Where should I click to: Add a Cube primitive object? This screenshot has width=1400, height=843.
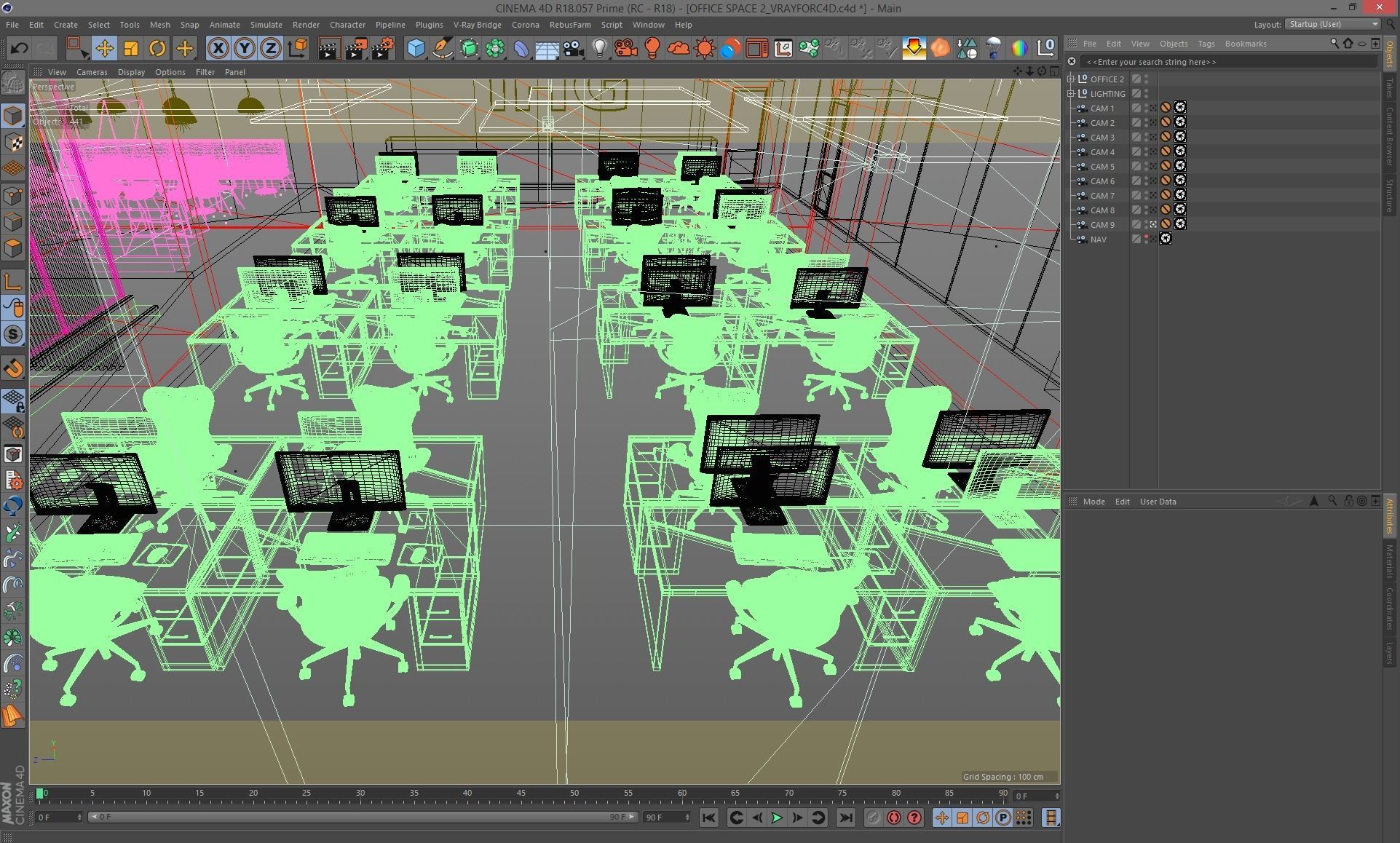pyautogui.click(x=416, y=49)
